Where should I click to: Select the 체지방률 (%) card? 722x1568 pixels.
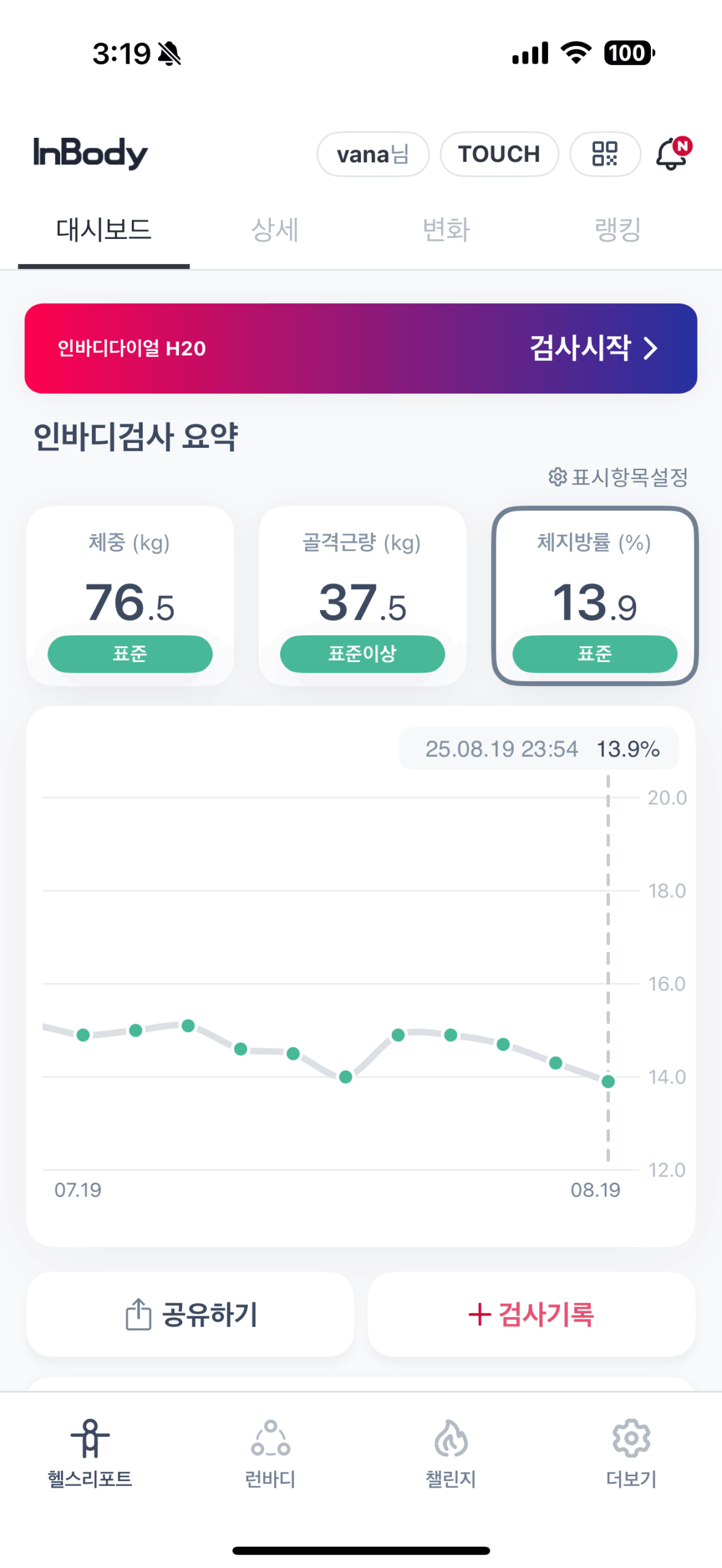tap(595, 594)
